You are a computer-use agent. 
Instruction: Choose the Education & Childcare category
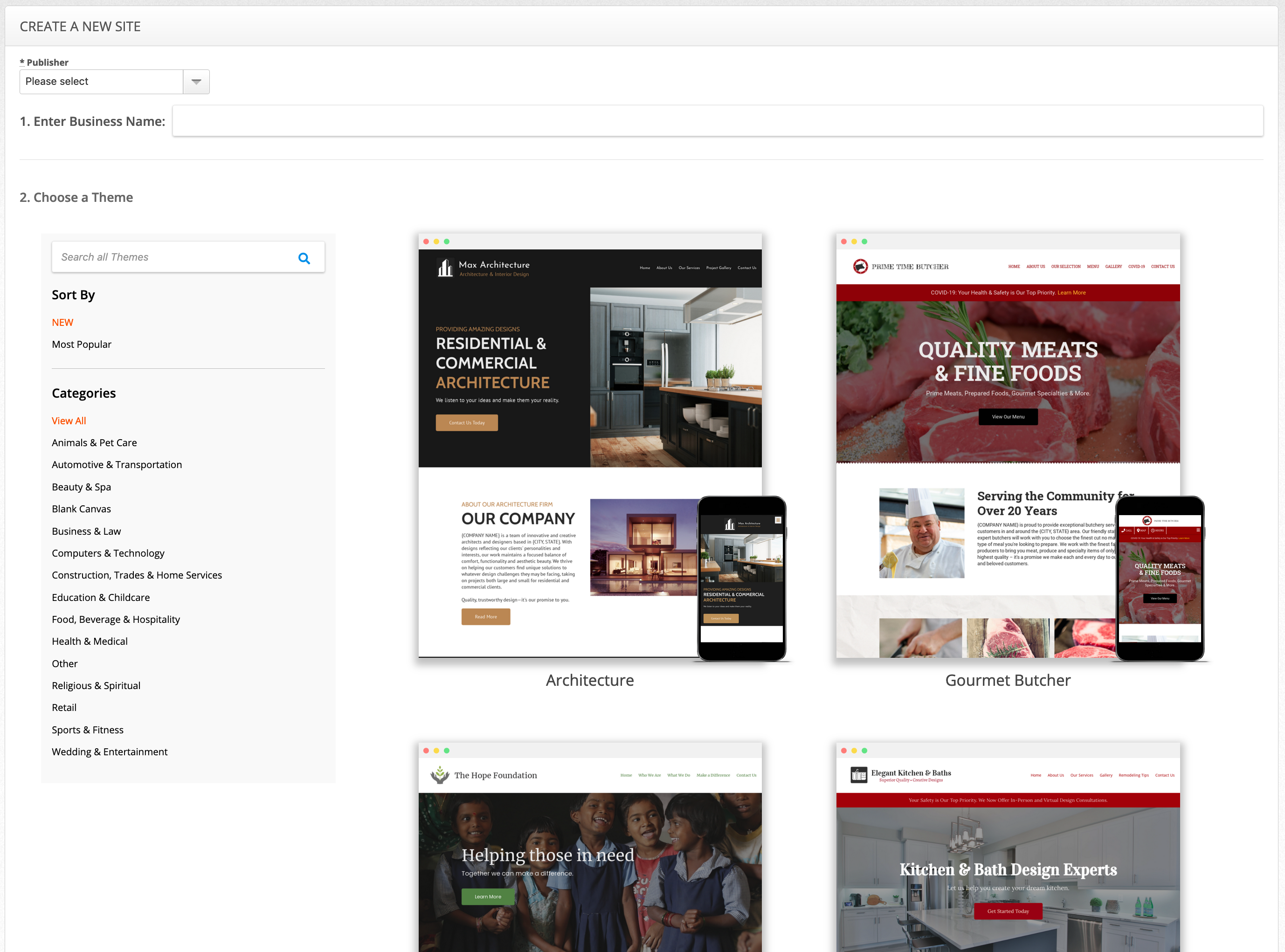101,598
